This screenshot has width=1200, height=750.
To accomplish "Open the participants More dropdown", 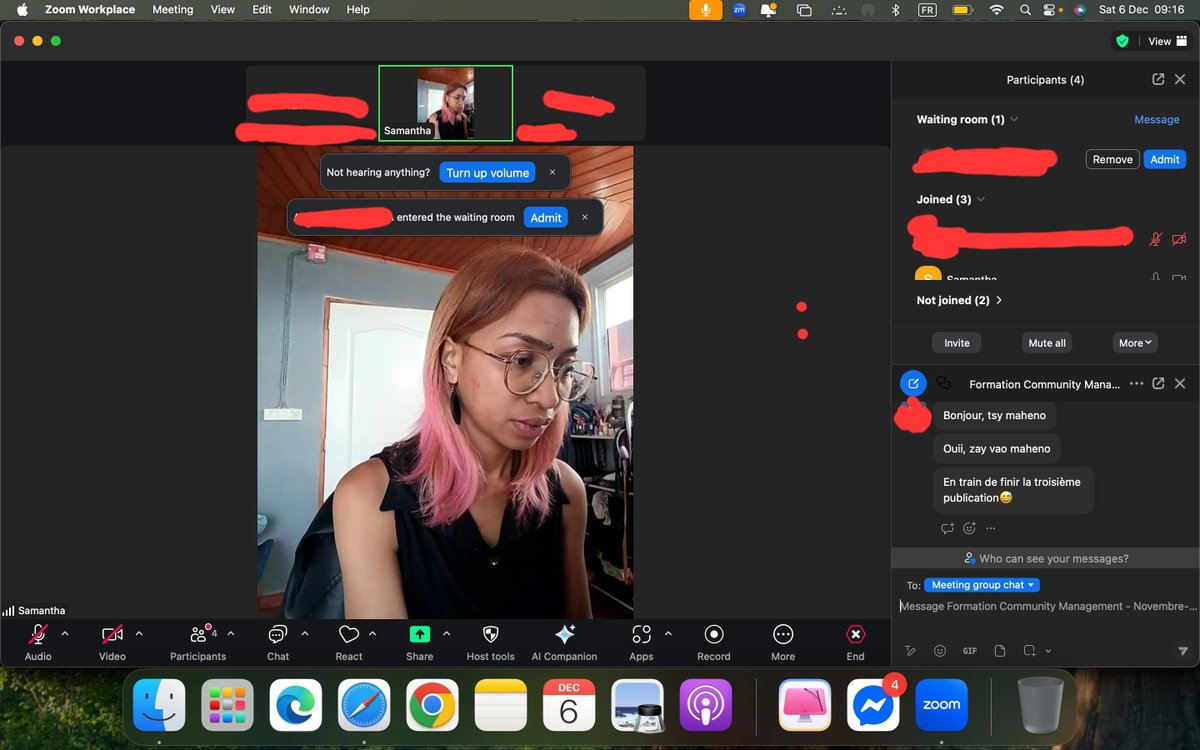I will (1135, 342).
